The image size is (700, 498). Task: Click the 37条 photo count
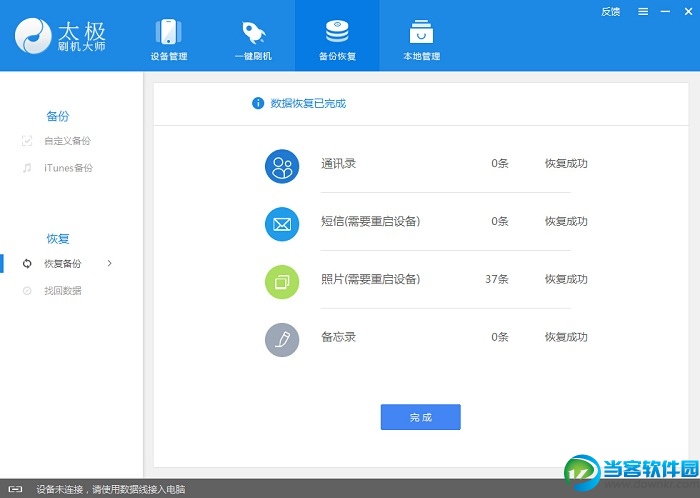tap(497, 279)
